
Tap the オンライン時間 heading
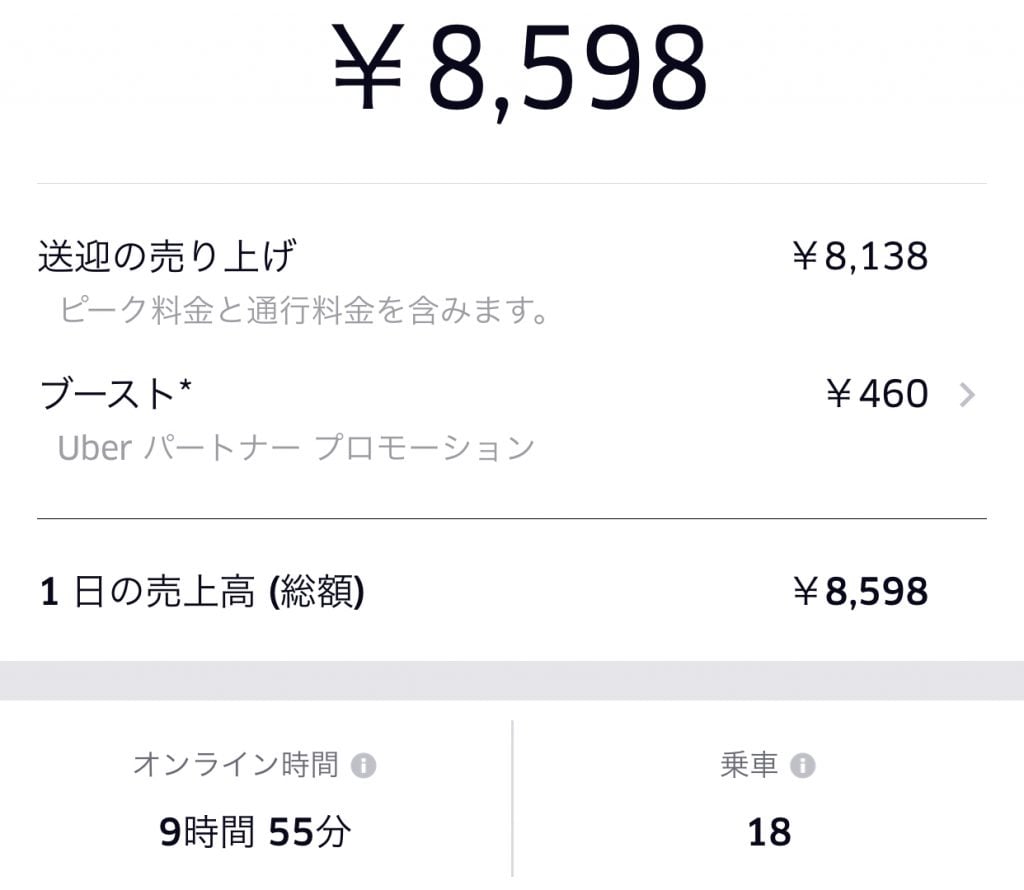(x=236, y=766)
